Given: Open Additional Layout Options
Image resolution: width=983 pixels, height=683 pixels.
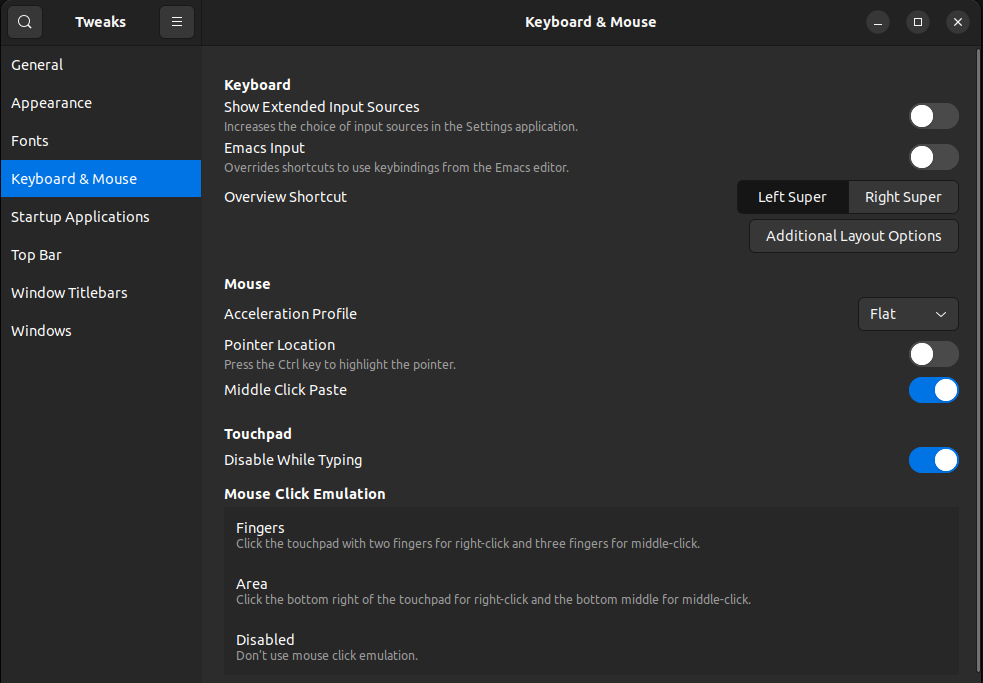Looking at the screenshot, I should (x=853, y=236).
